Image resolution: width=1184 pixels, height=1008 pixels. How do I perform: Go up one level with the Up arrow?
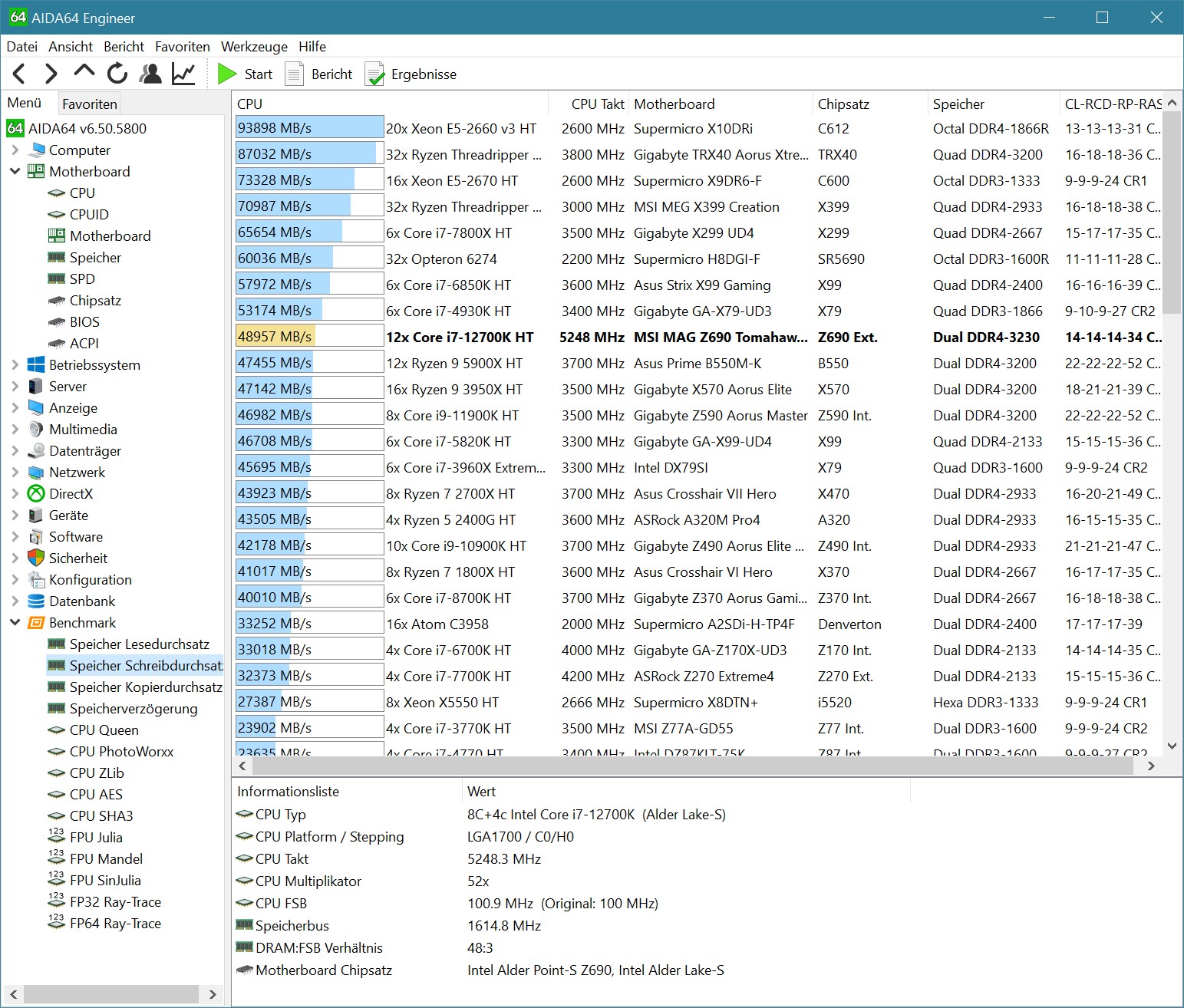coord(84,72)
